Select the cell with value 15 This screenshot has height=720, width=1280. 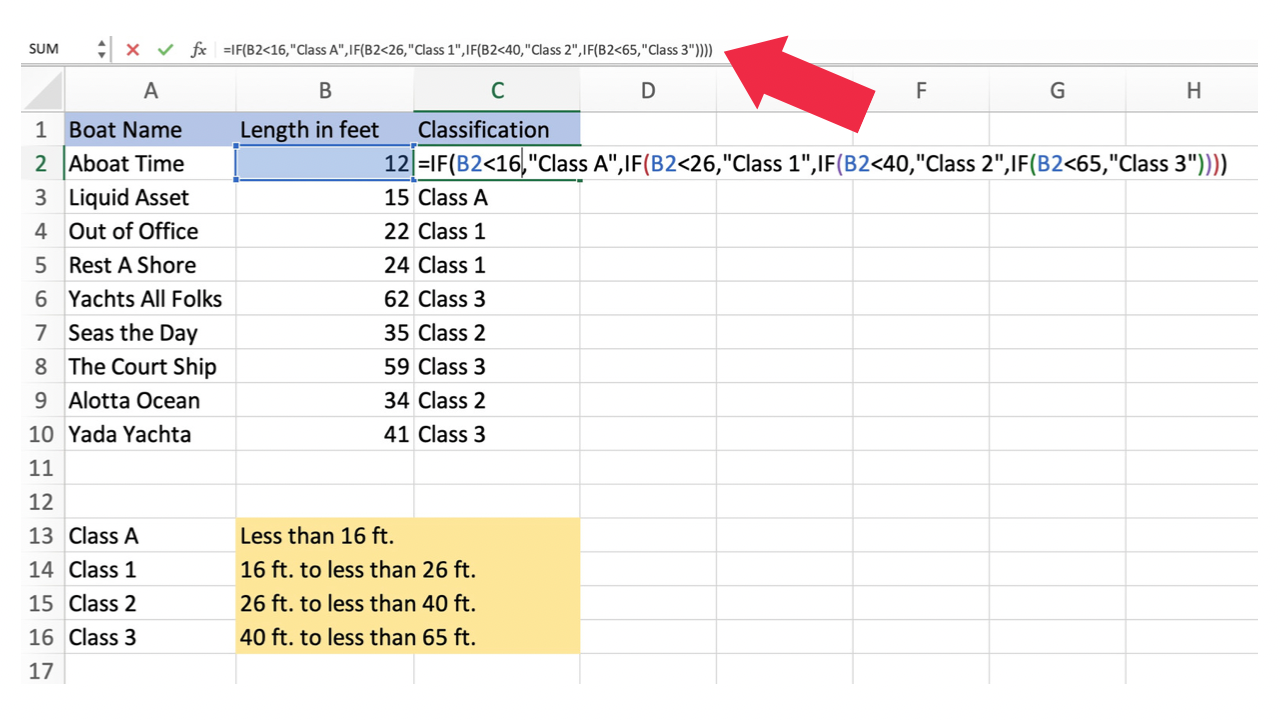[x=324, y=197]
